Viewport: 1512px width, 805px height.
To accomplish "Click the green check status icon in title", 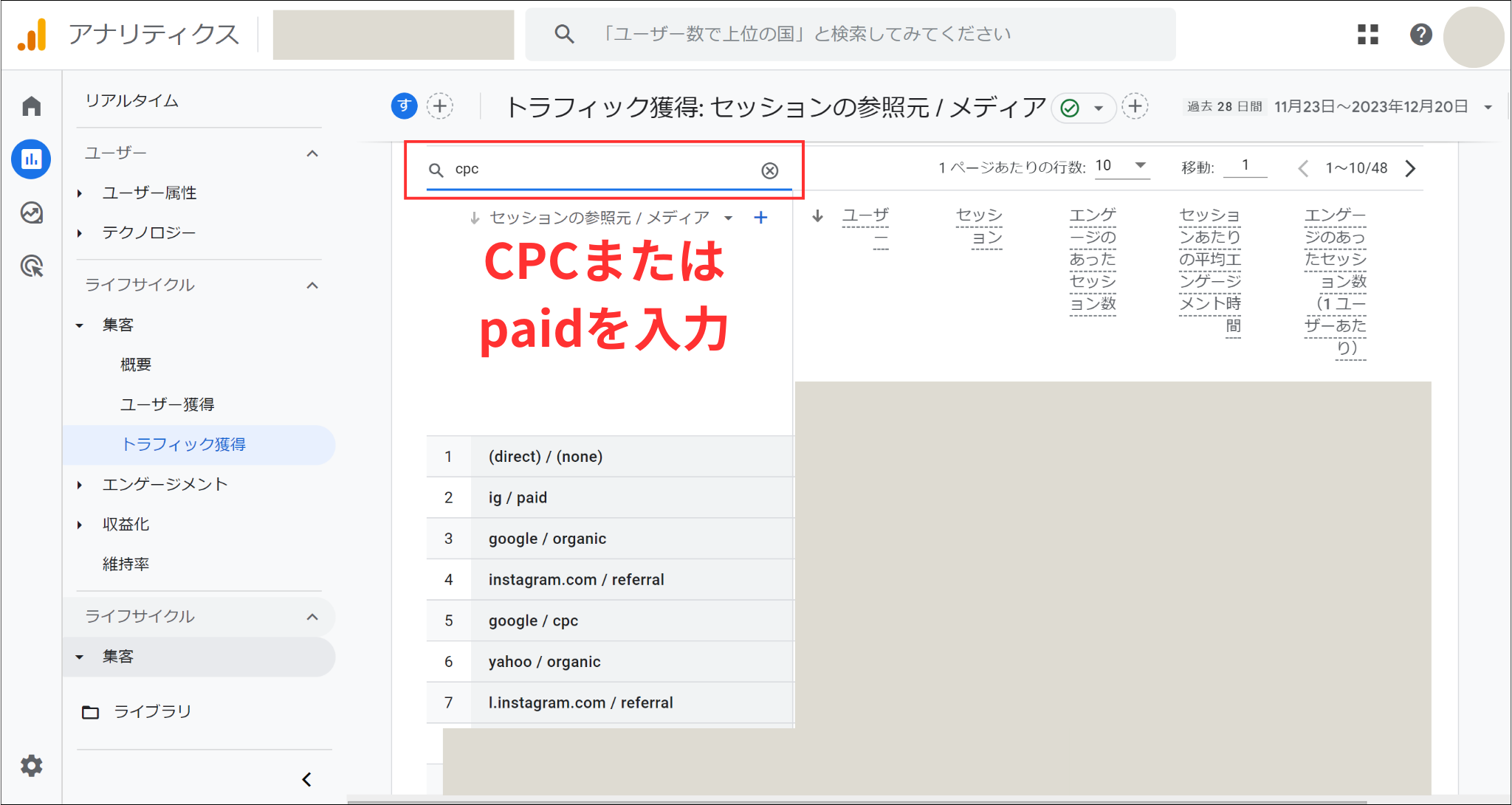I will 1070,108.
